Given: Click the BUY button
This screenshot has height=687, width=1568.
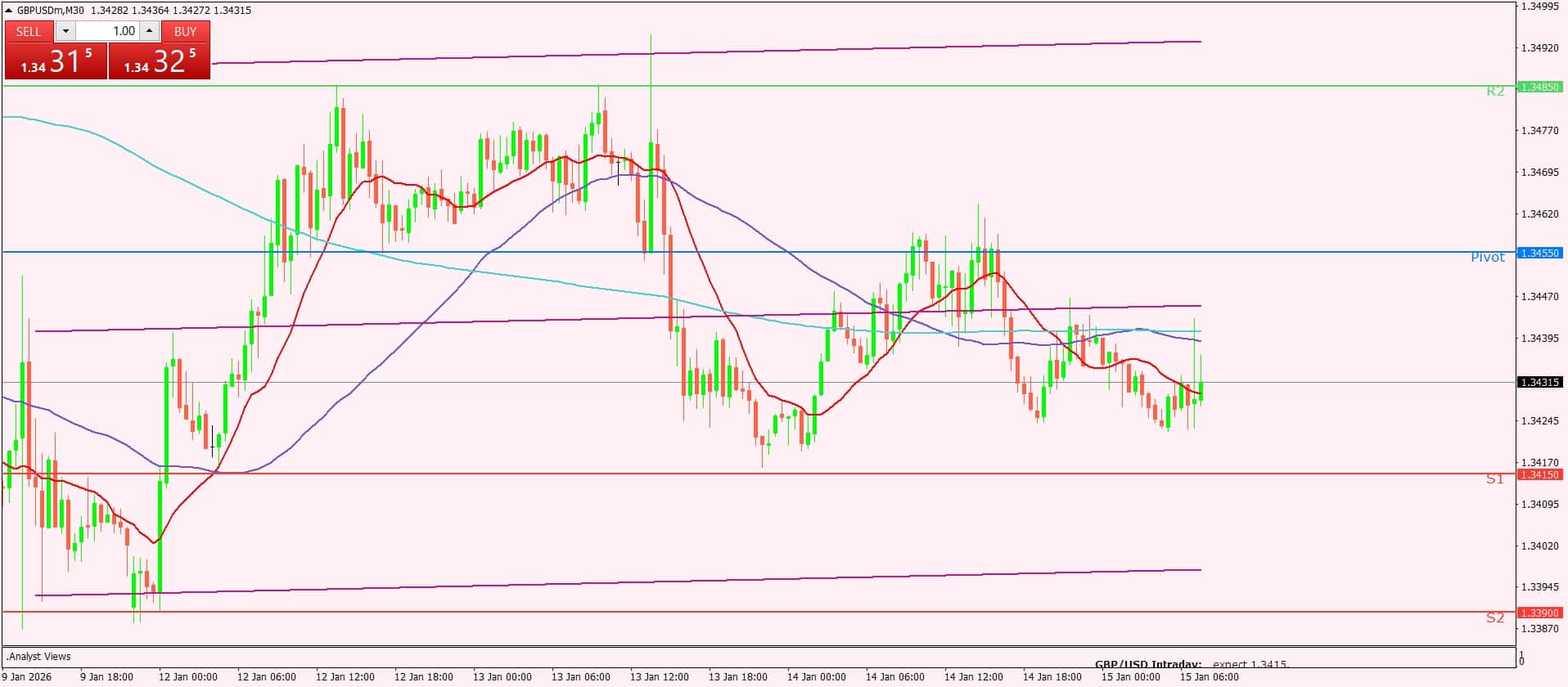Looking at the screenshot, I should click(186, 31).
